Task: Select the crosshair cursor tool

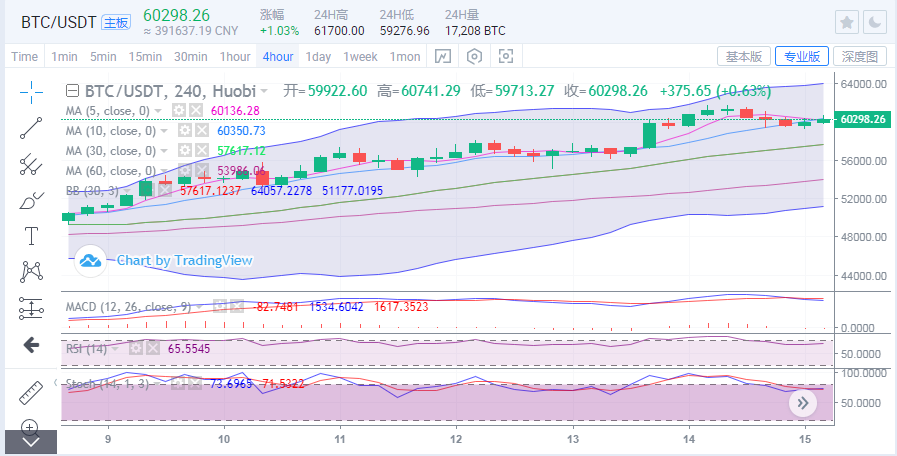Action: click(x=31, y=92)
